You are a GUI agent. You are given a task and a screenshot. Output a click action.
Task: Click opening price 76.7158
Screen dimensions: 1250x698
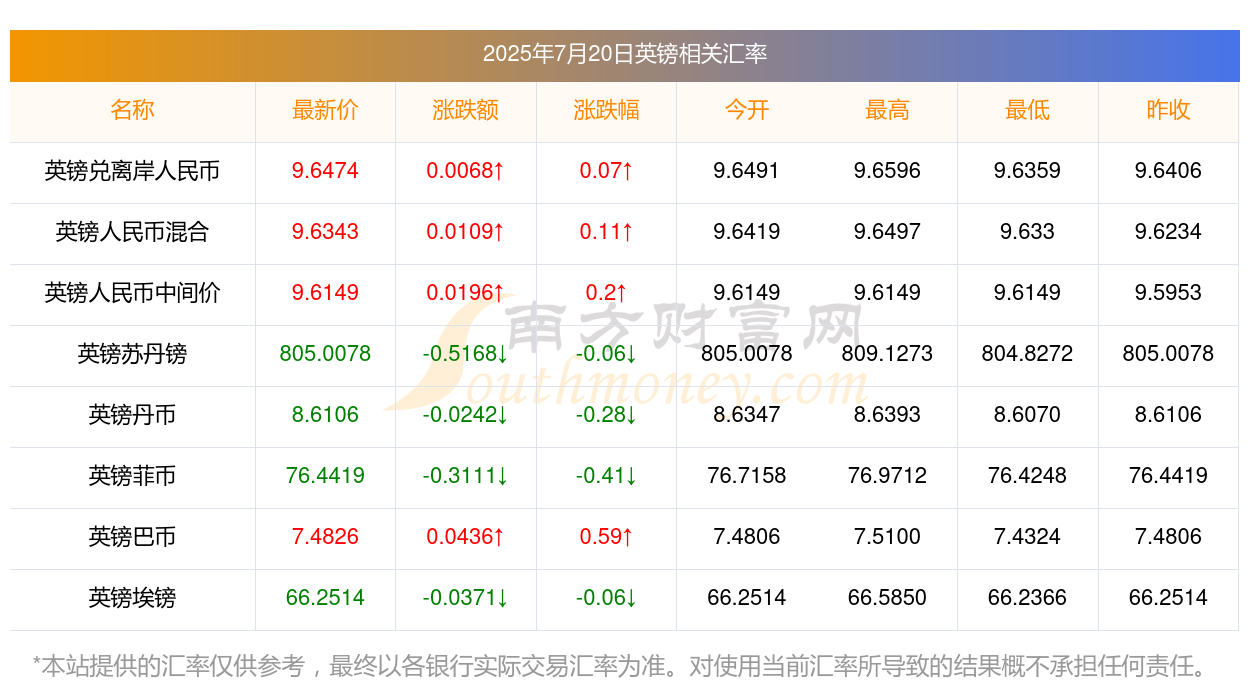point(747,476)
